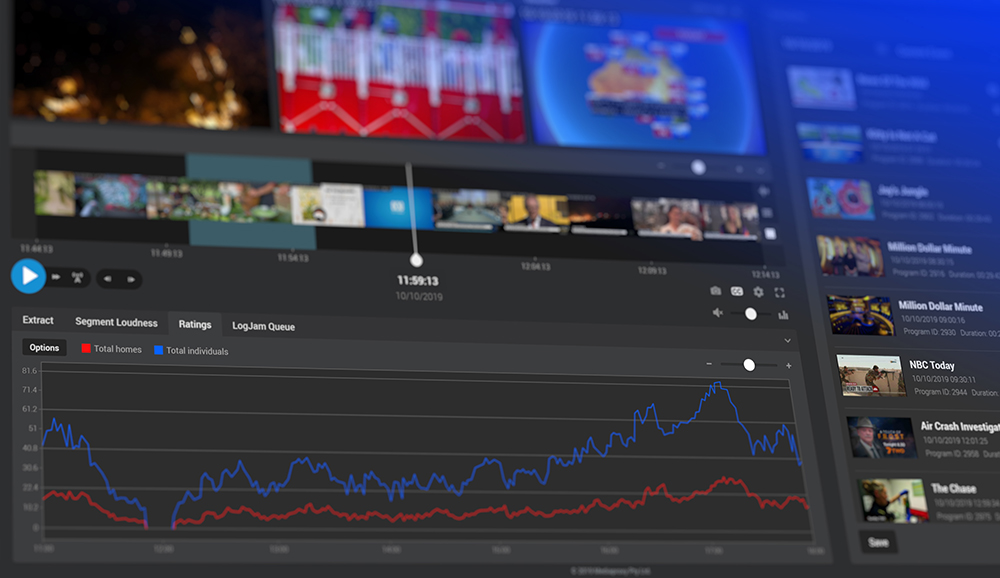This screenshot has height=578, width=1000.
Task: Click the Save button
Action: (878, 543)
